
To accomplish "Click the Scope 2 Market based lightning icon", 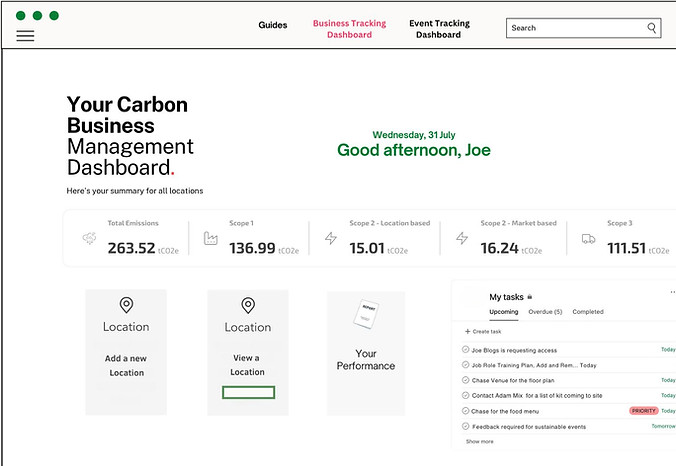I will click(x=462, y=238).
